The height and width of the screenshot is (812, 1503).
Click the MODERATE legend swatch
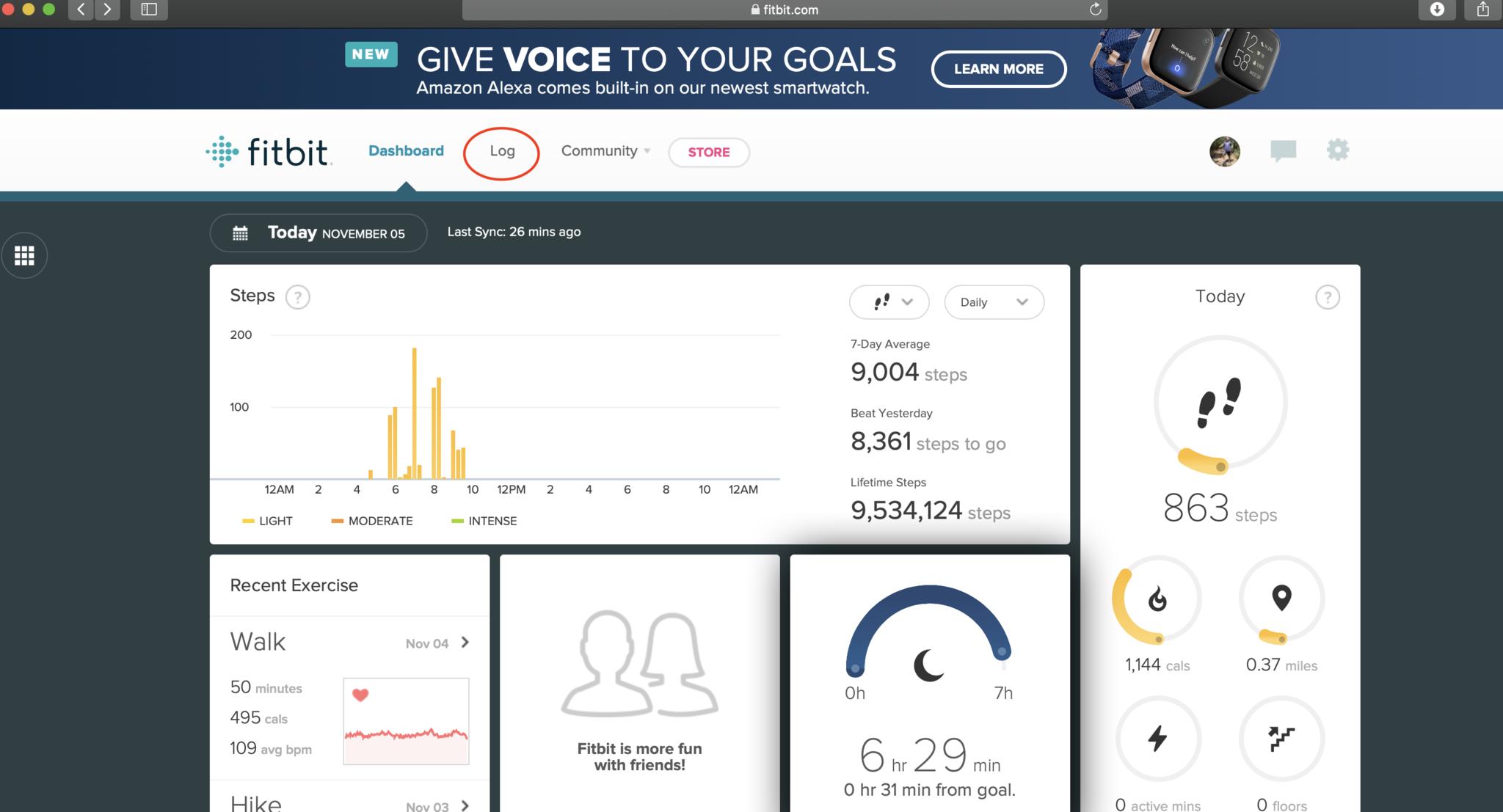[338, 522]
